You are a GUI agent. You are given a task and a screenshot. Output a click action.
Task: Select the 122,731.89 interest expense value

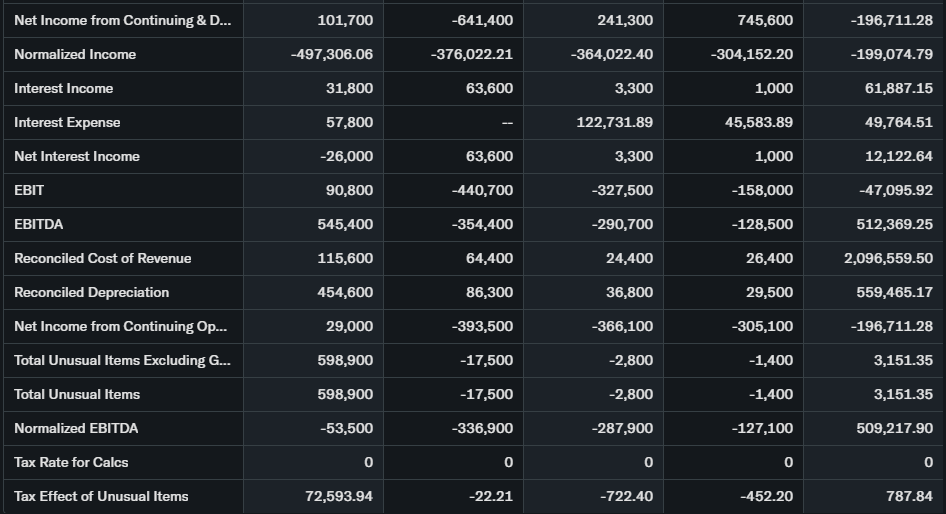tap(615, 122)
